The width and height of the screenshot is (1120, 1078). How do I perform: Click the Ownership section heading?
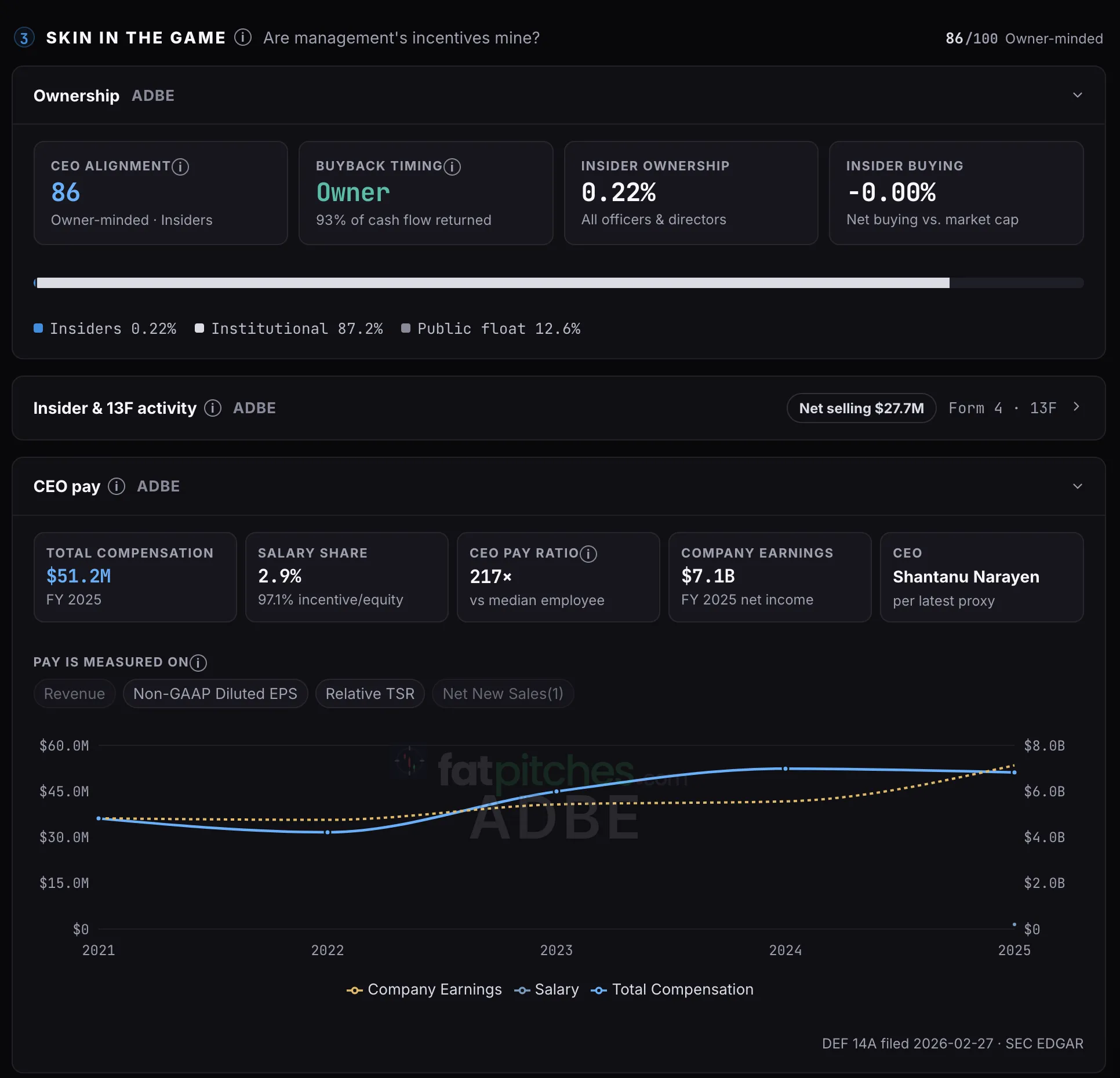coord(77,96)
